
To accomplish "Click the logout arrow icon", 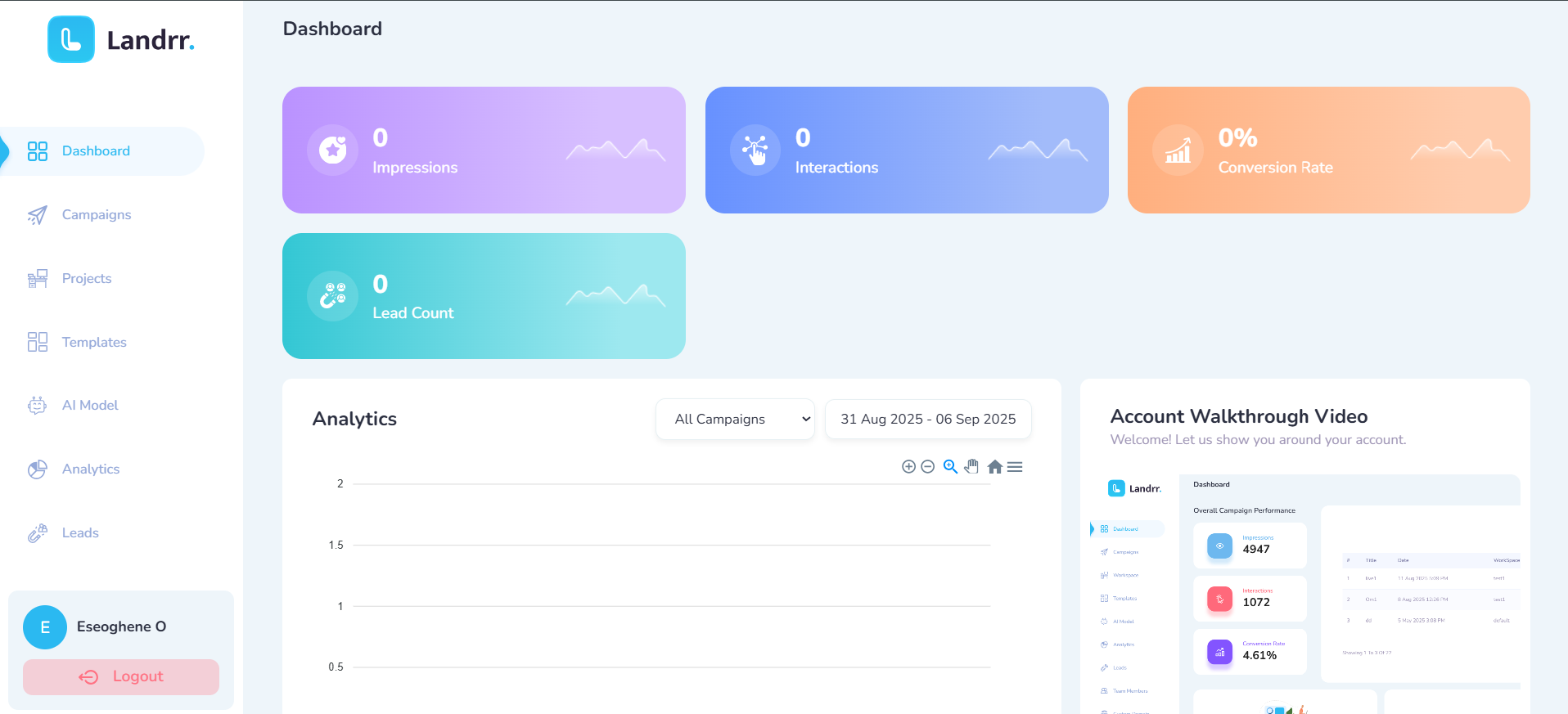I will [x=88, y=677].
